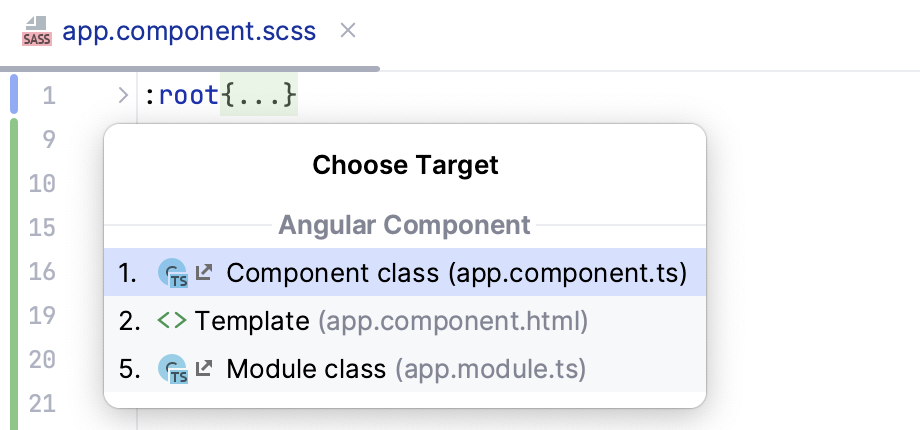Go to Module class (app.module.ts)

coord(406,369)
